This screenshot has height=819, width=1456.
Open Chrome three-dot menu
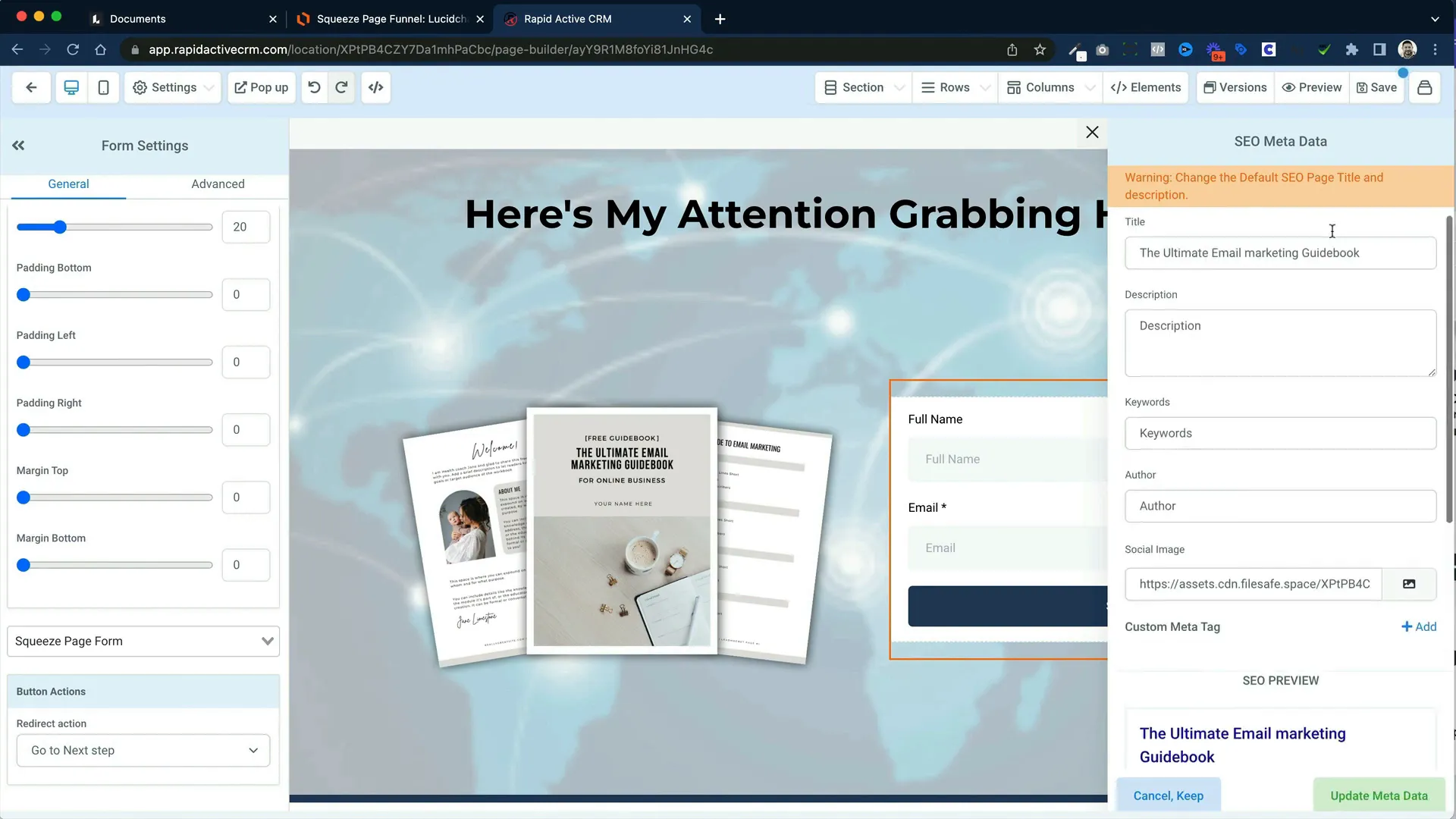1435,49
